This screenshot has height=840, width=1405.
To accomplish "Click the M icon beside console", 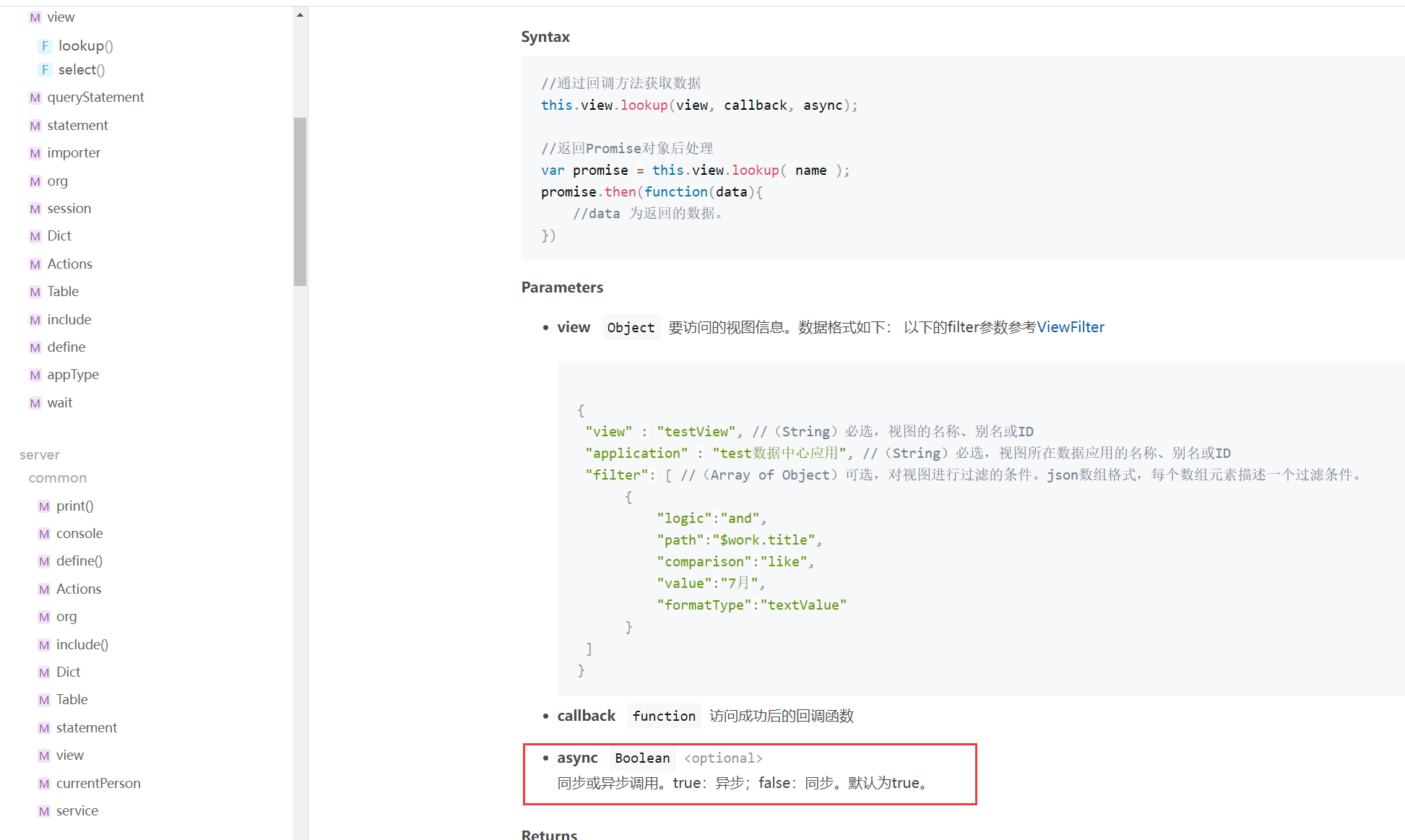I will [x=44, y=534].
